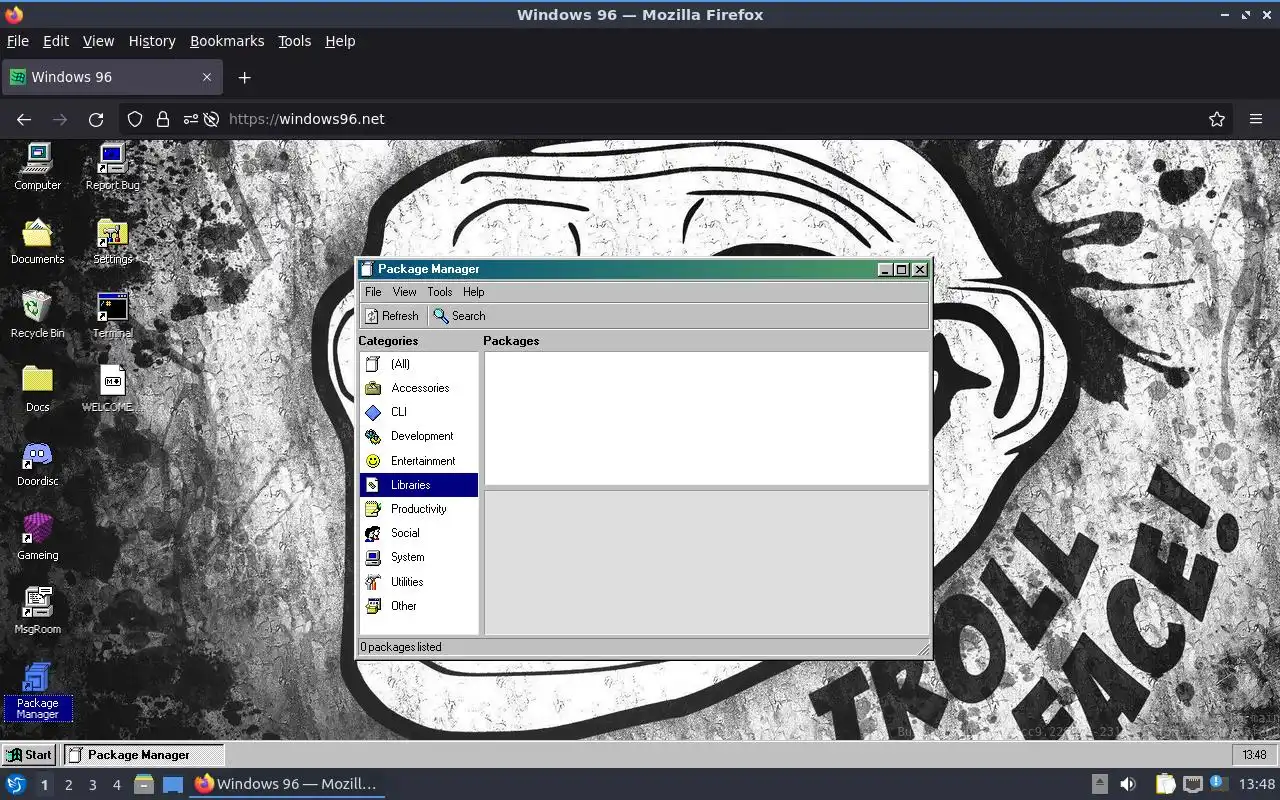Click the Windows 96 Start button
This screenshot has width=1280, height=800.
pyautogui.click(x=28, y=755)
